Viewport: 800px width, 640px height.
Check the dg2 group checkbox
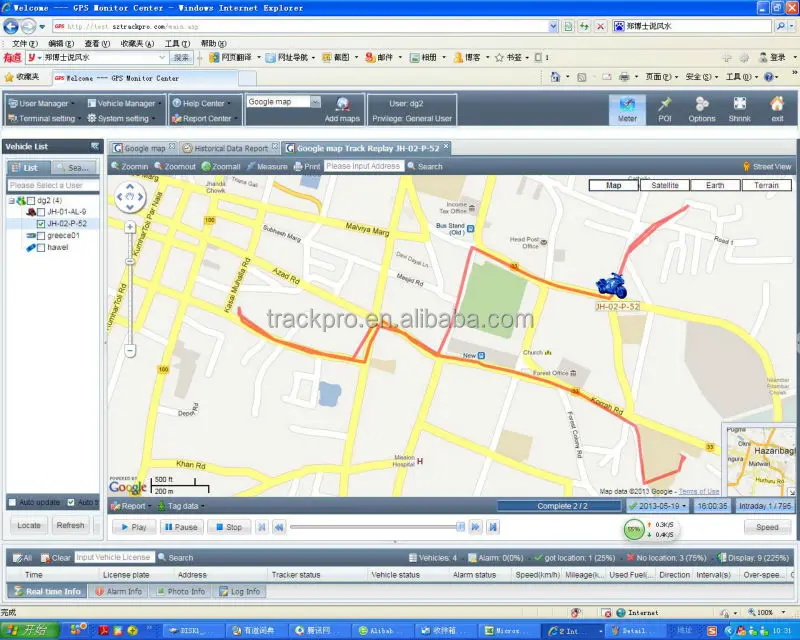pyautogui.click(x=31, y=201)
